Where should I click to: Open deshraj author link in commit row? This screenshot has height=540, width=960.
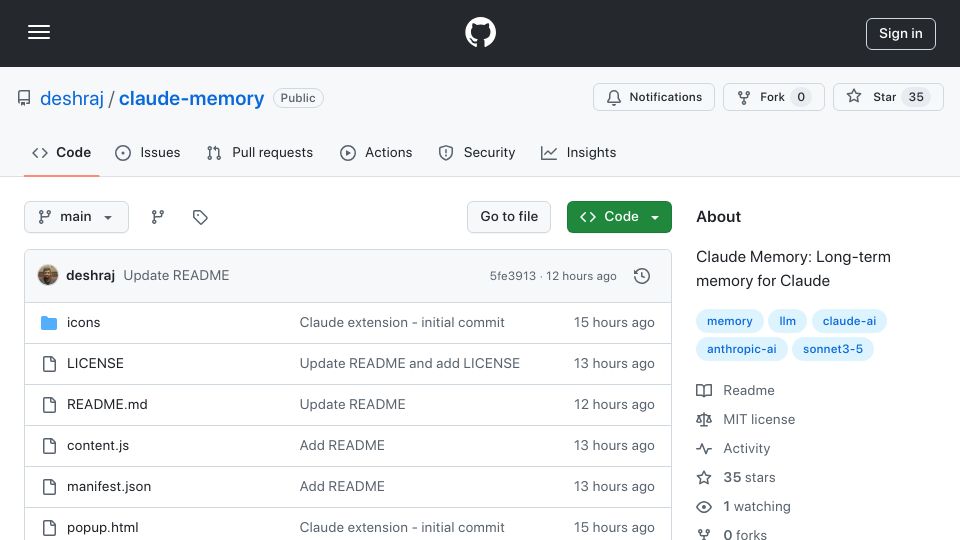[91, 276]
